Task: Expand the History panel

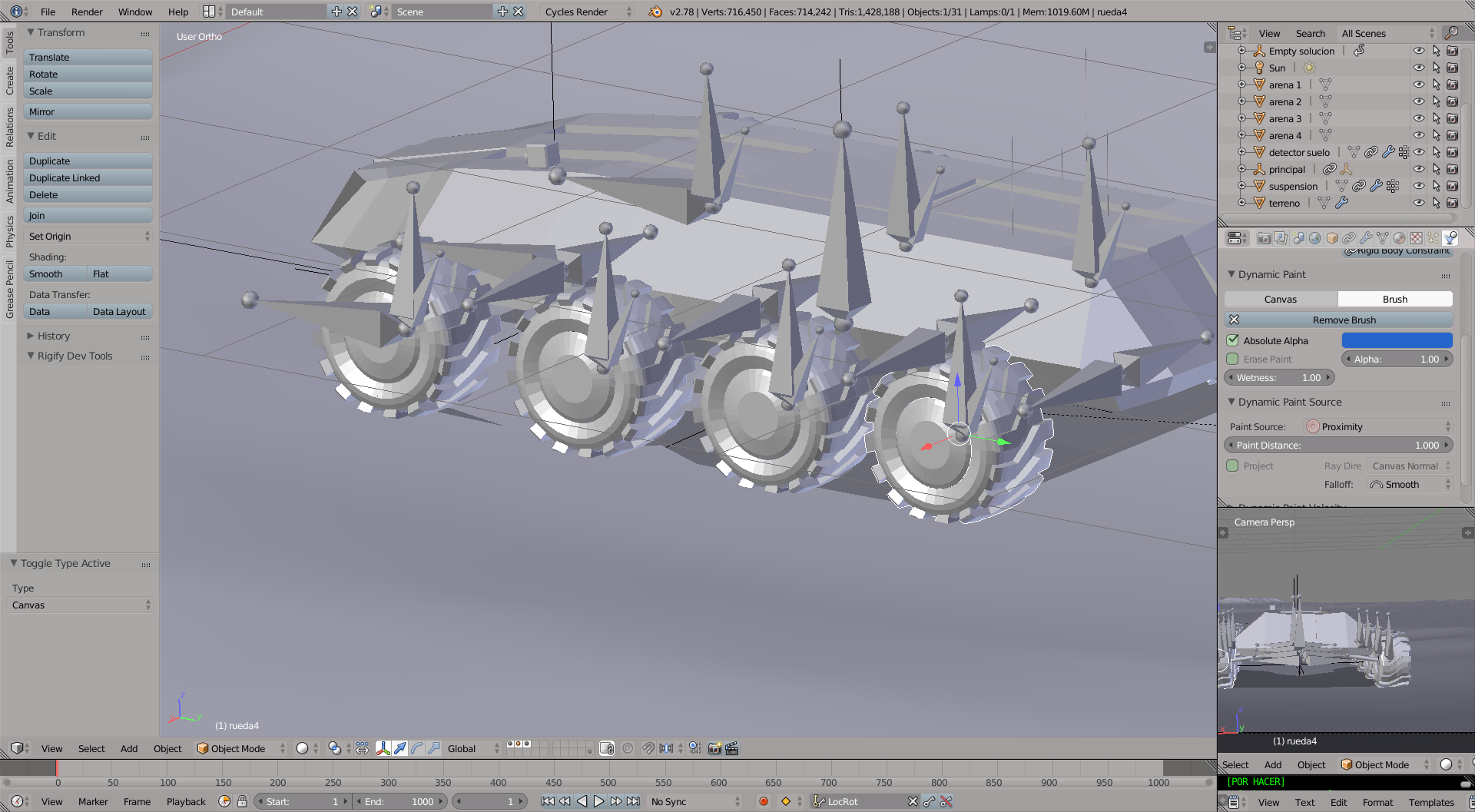Action: pos(54,336)
